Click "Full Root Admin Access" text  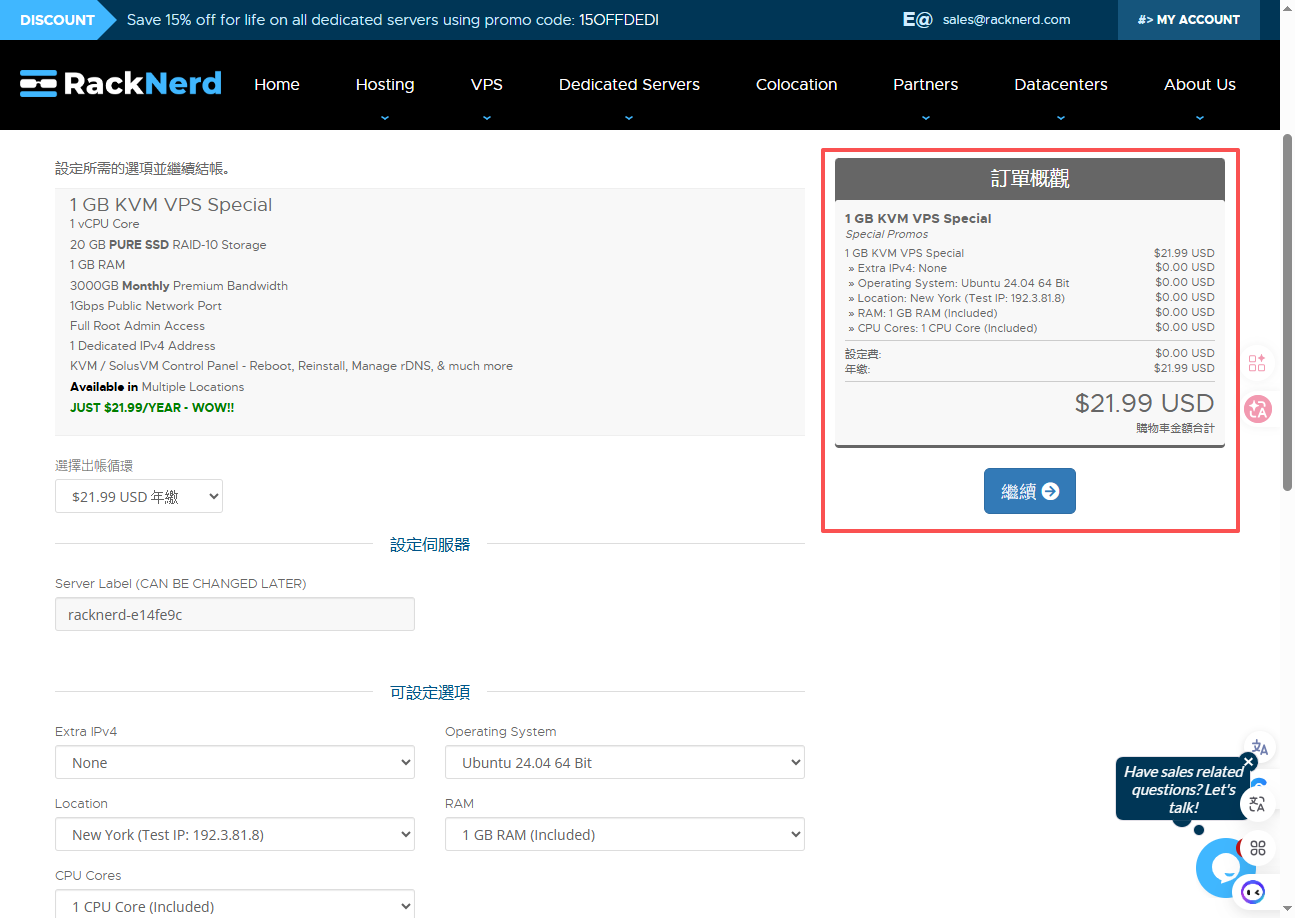[x=137, y=326]
